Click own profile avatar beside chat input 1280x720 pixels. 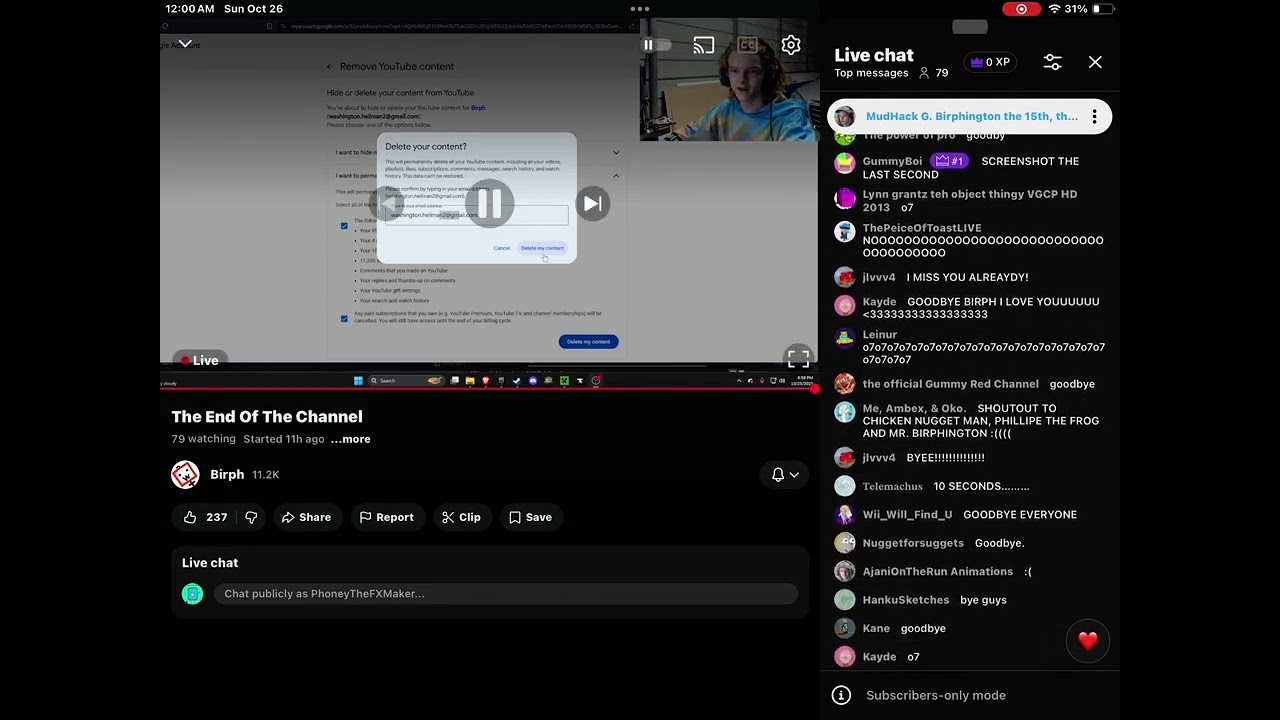(192, 594)
